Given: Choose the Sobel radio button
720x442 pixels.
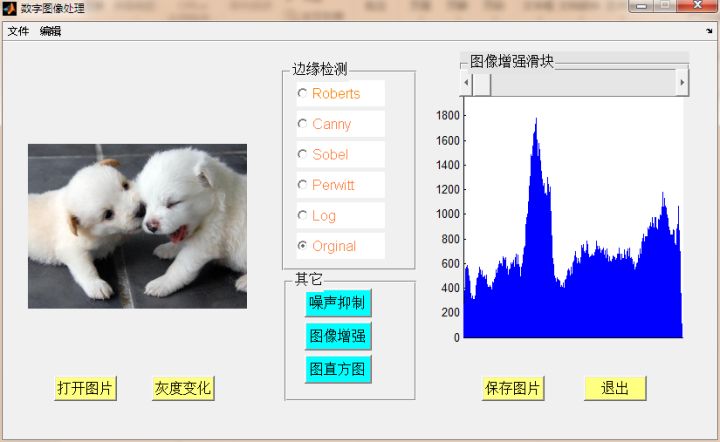Looking at the screenshot, I should 340,155.
